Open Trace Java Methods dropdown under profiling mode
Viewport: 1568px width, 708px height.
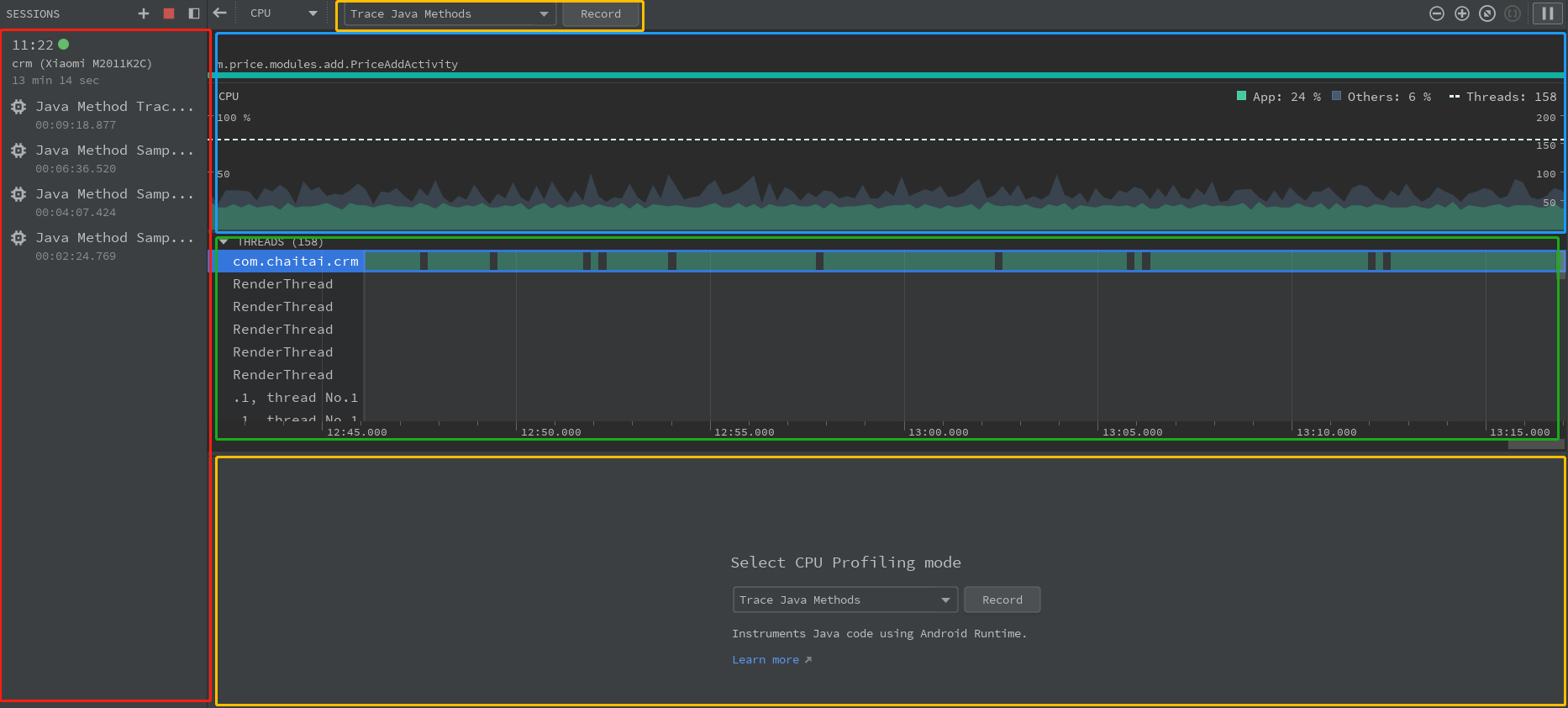[x=845, y=600]
